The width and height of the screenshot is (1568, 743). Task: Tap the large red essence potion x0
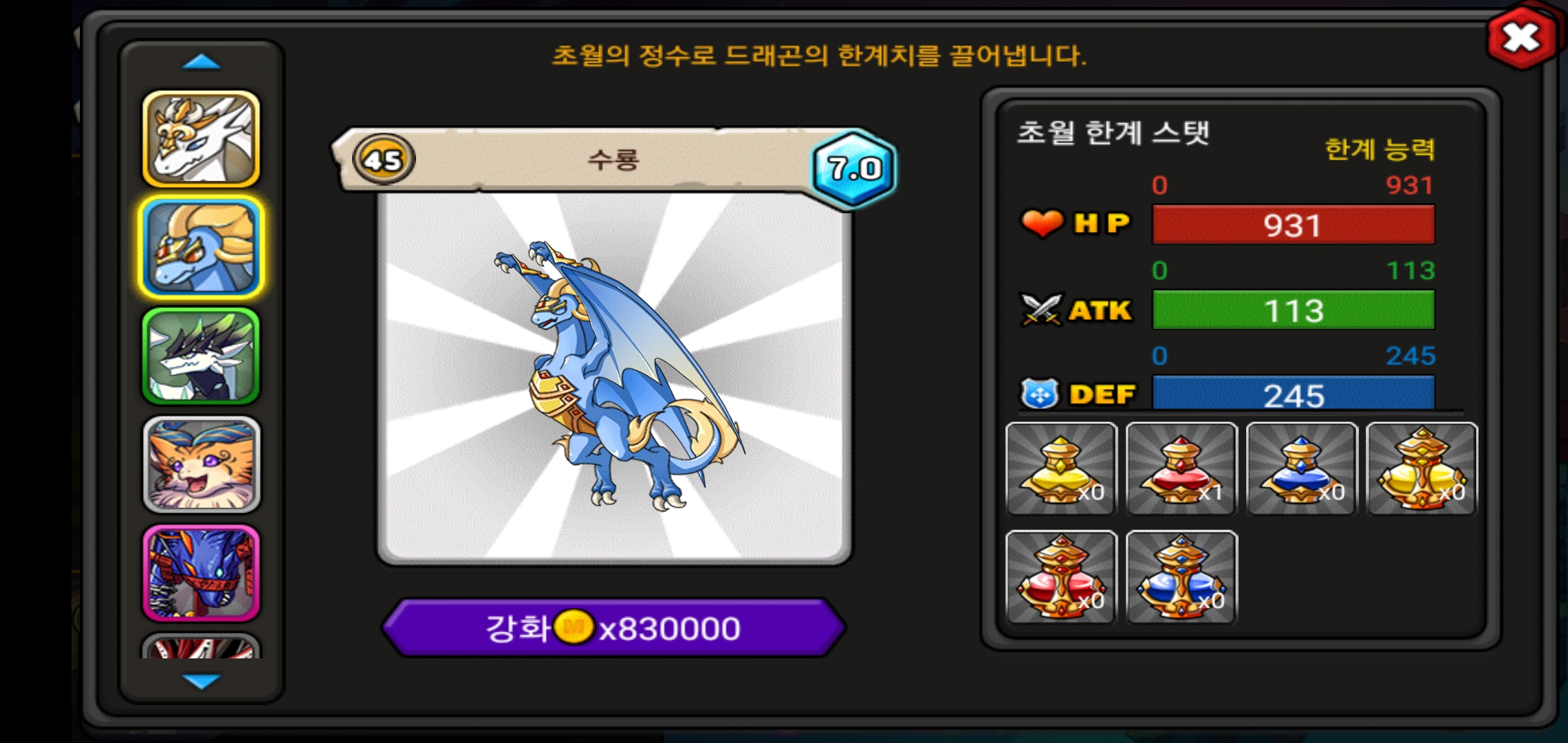(x=1061, y=577)
